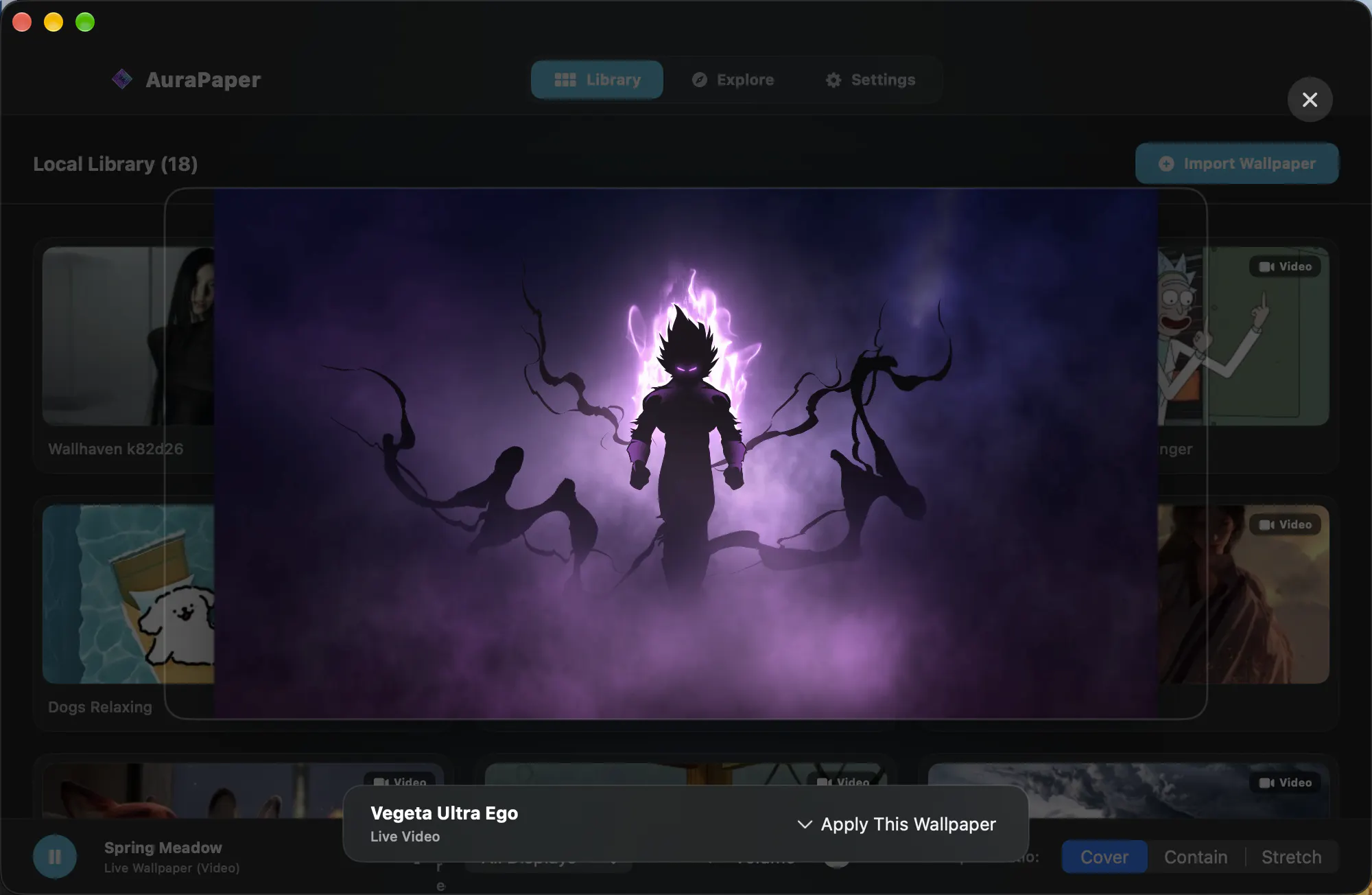Click the Vegeta Ultra Ego preview video
Screen dimensions: 1372x895
point(686,454)
